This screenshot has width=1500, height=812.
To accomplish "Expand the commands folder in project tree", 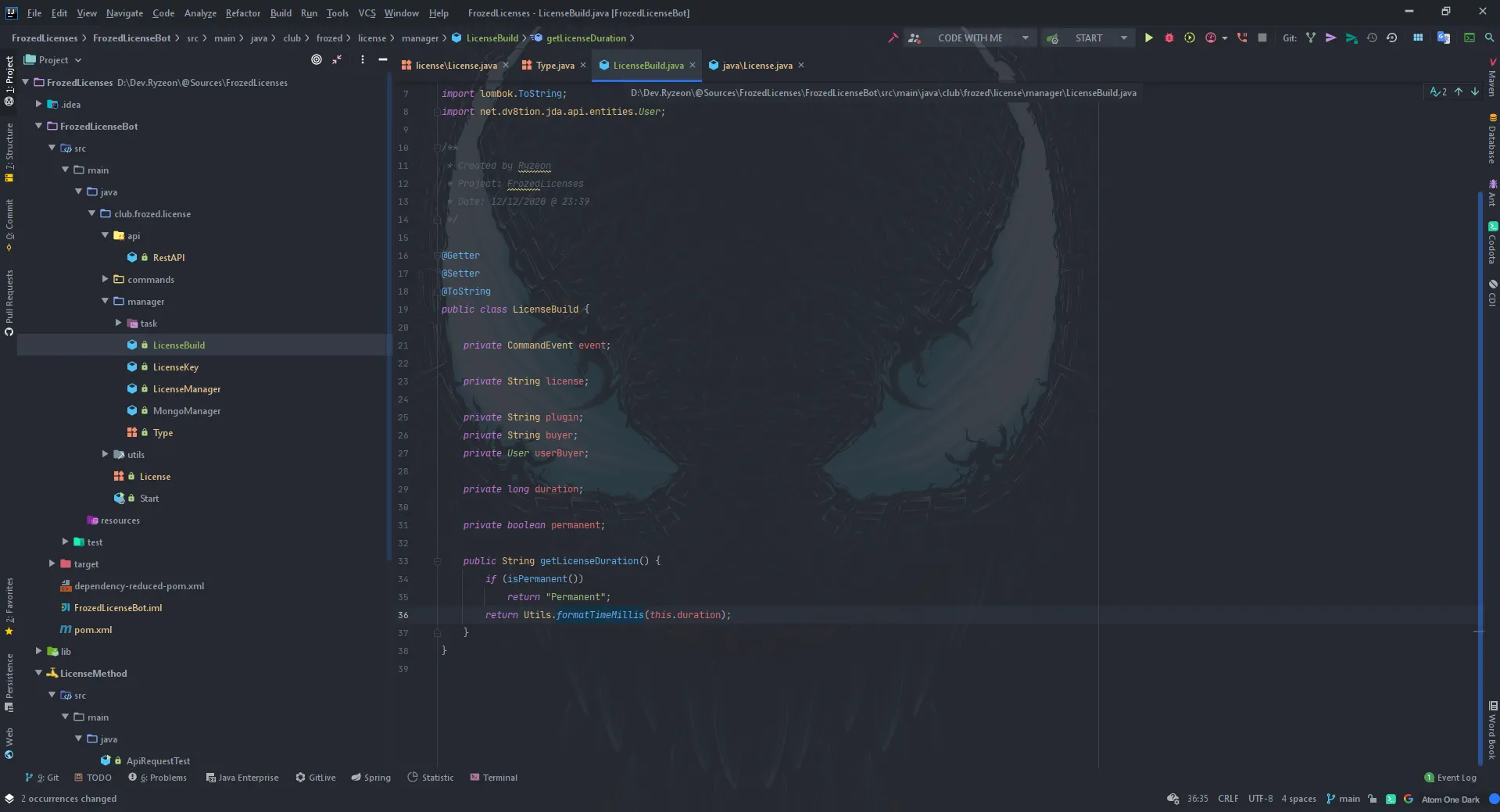I will [106, 279].
